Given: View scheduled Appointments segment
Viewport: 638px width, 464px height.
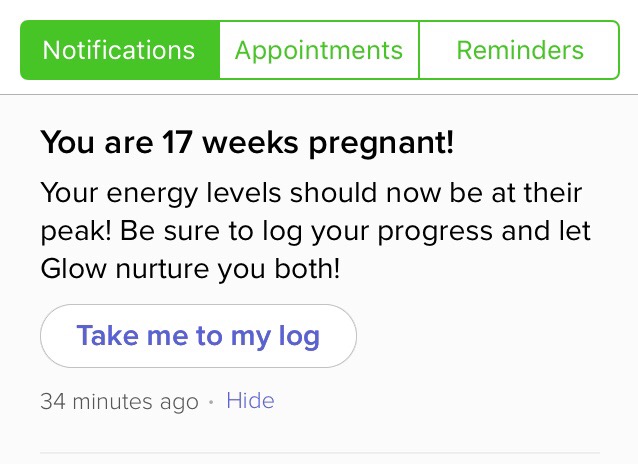Looking at the screenshot, I should [x=319, y=50].
